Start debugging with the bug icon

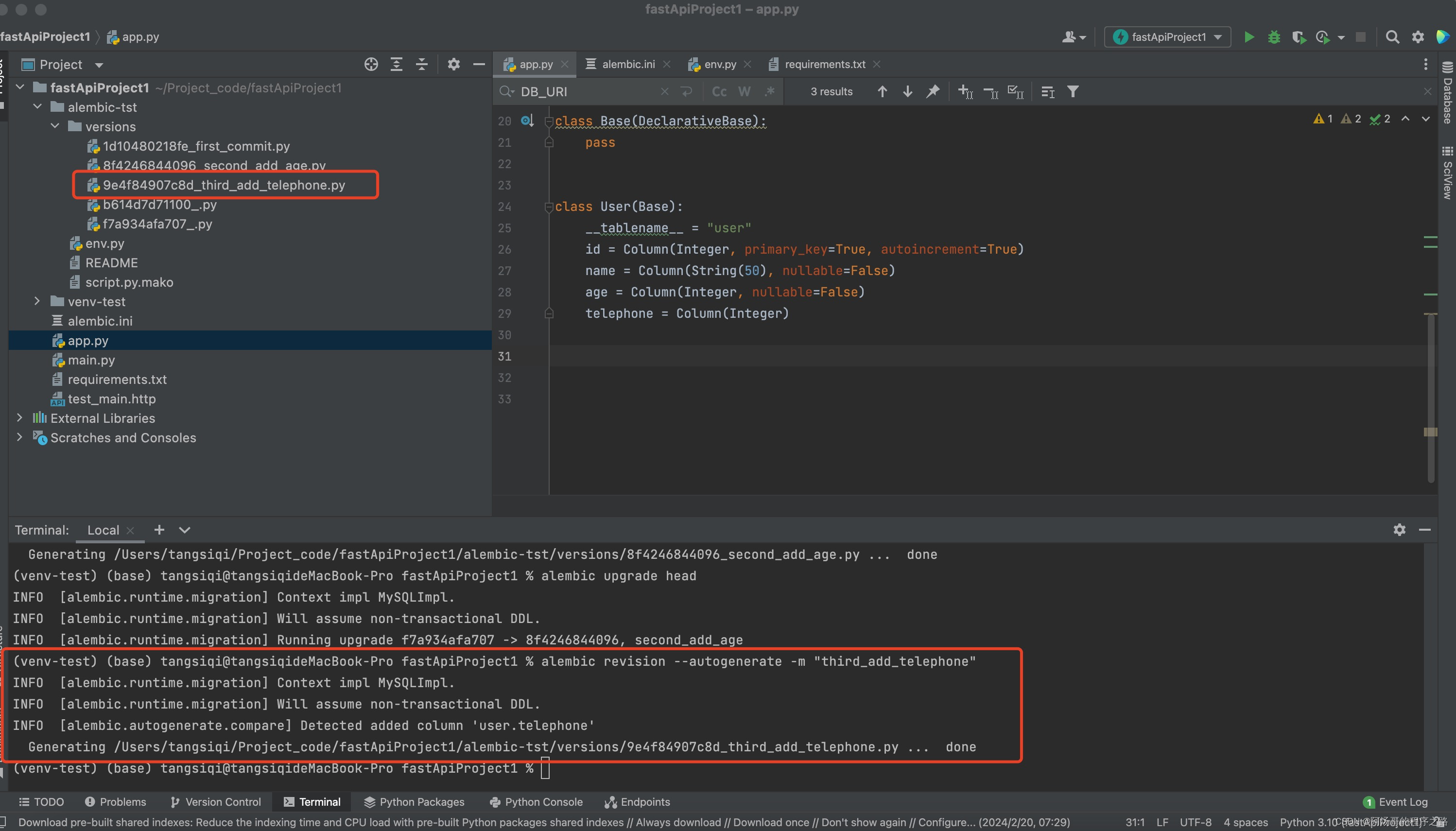pyautogui.click(x=1274, y=37)
